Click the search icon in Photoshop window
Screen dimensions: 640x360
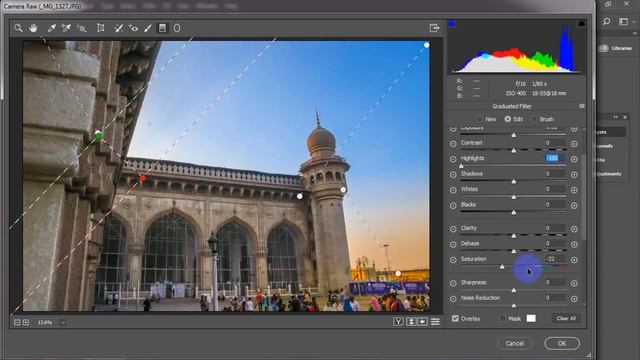[607, 21]
